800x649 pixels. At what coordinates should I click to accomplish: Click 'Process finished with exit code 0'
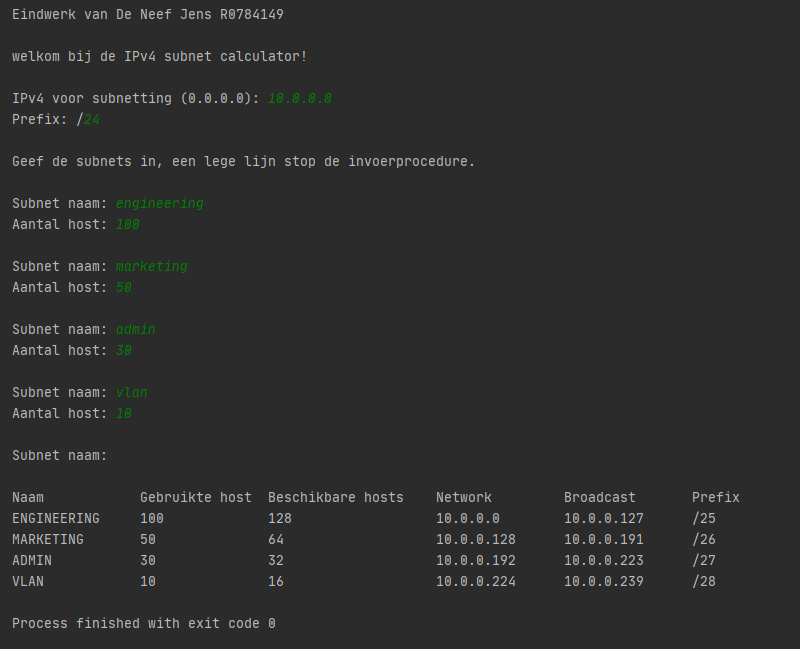(143, 624)
